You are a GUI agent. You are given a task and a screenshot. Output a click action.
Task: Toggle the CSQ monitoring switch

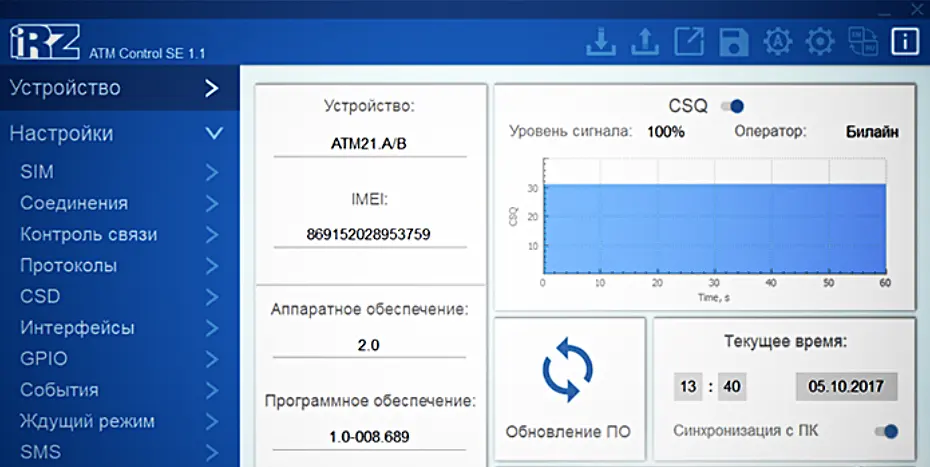(x=732, y=106)
